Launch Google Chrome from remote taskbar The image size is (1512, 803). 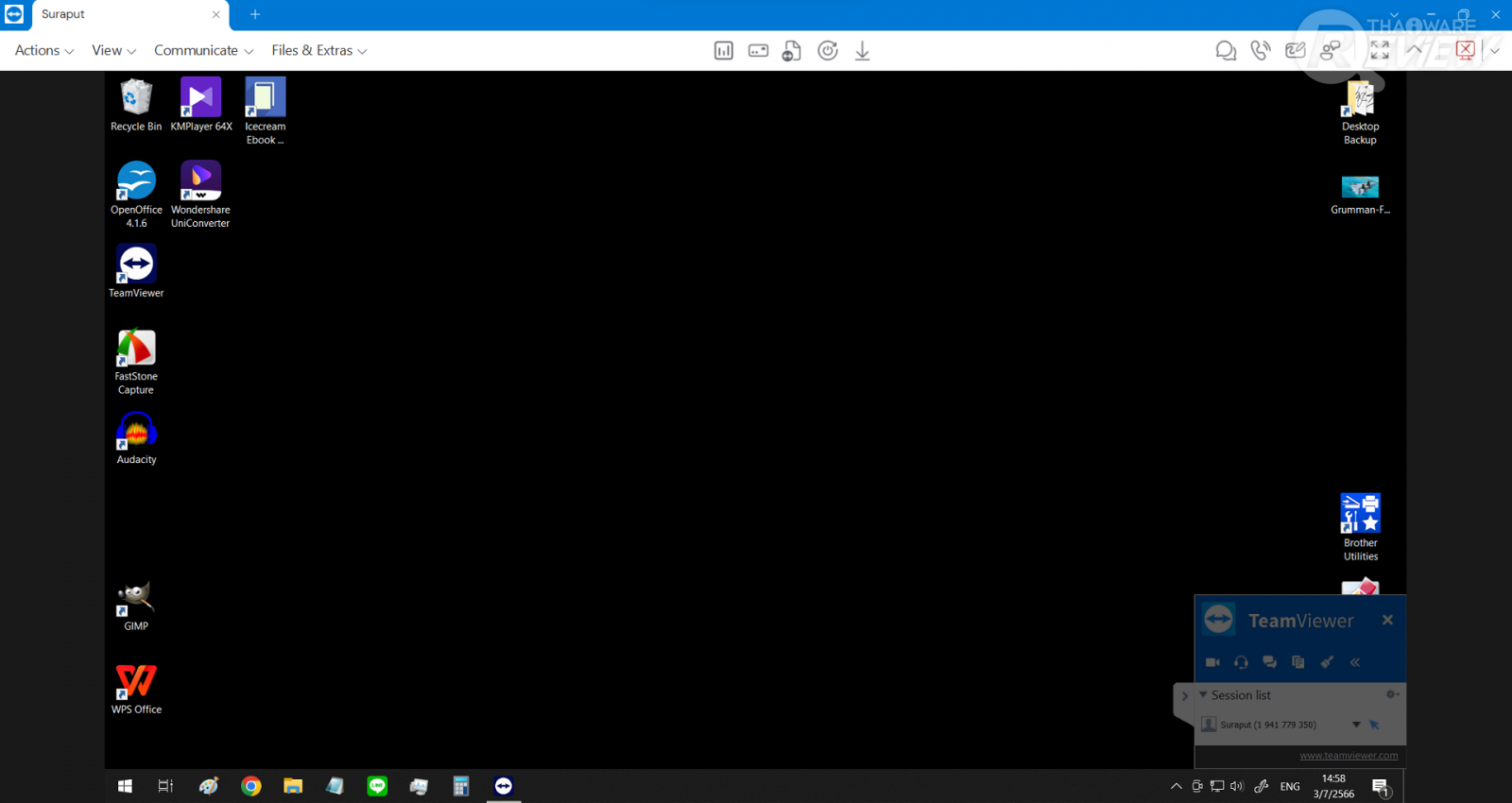pos(250,786)
